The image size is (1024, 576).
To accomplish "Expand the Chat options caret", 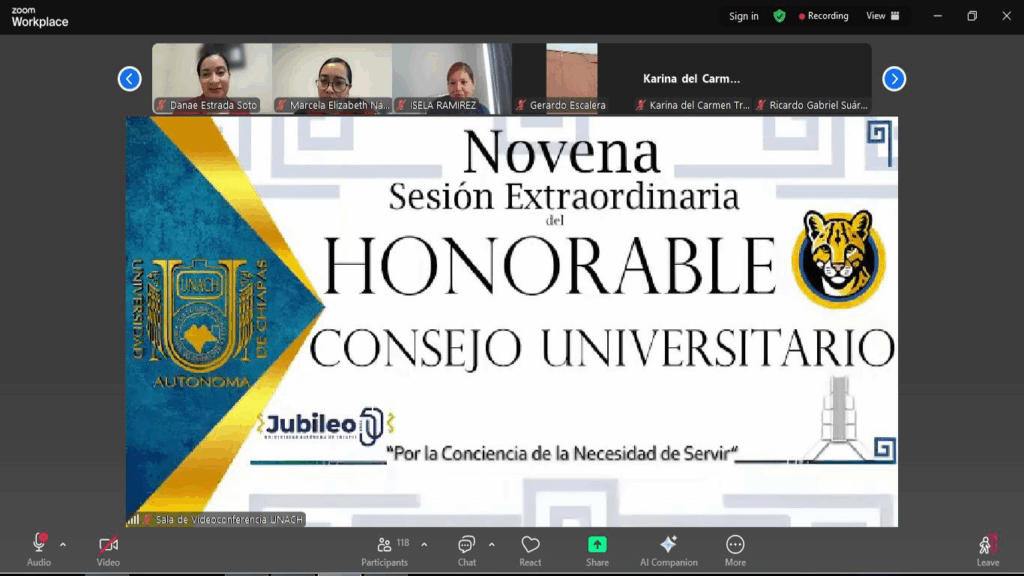I will [491, 545].
